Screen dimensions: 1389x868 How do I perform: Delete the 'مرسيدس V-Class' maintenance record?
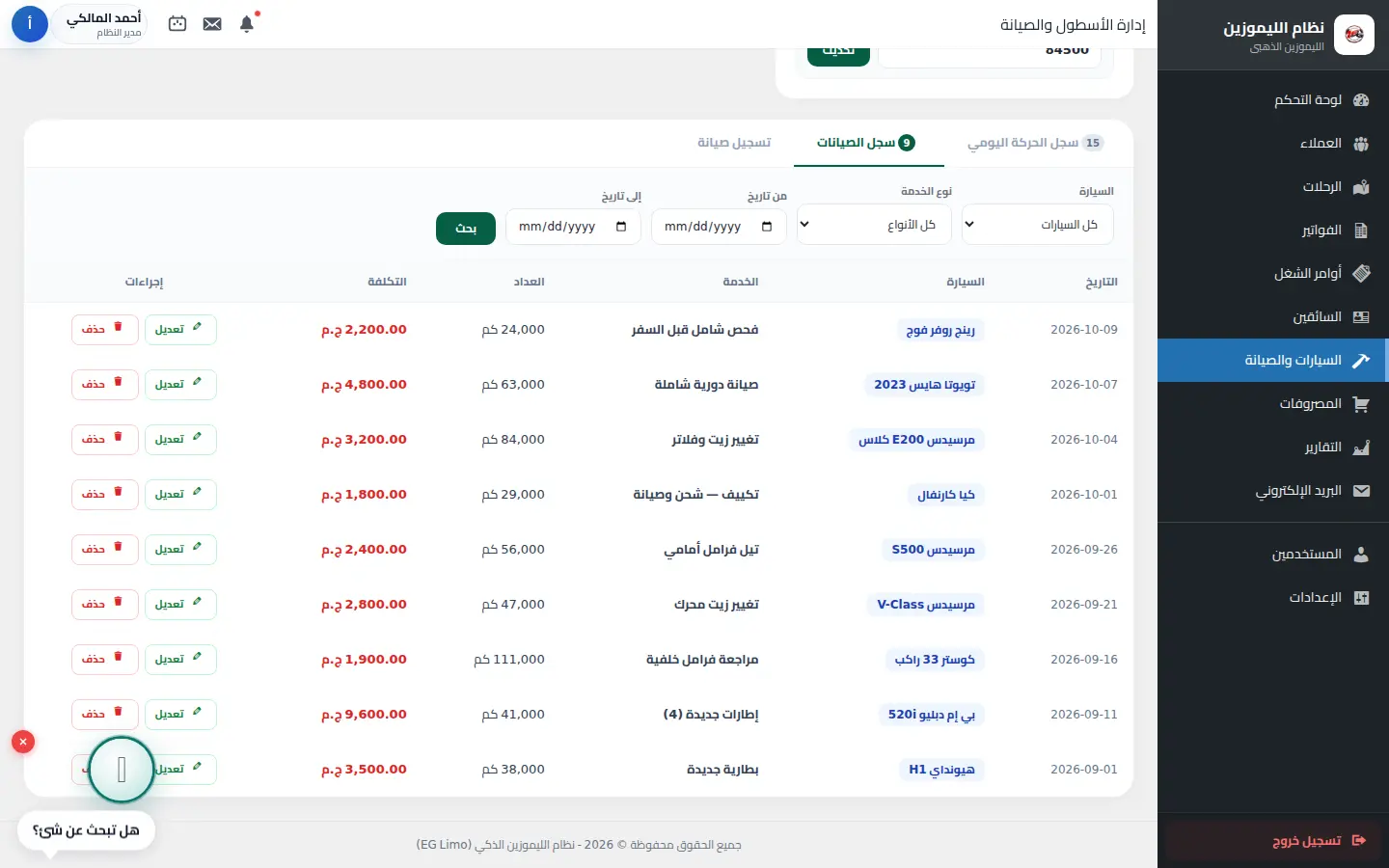(x=105, y=605)
